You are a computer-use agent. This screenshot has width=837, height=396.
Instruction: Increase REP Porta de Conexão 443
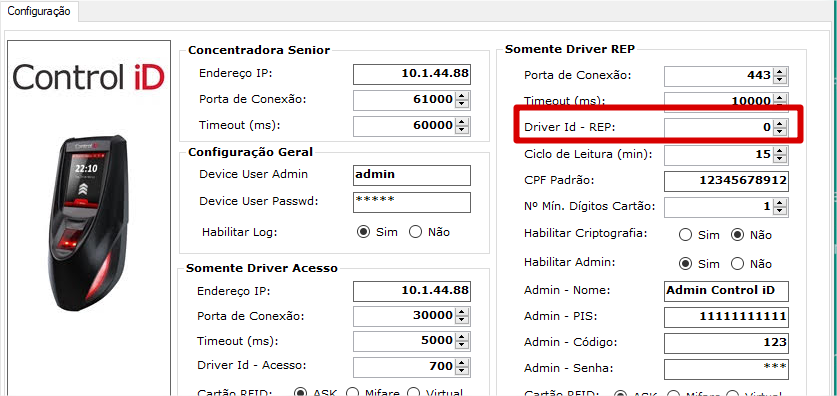coord(781,72)
